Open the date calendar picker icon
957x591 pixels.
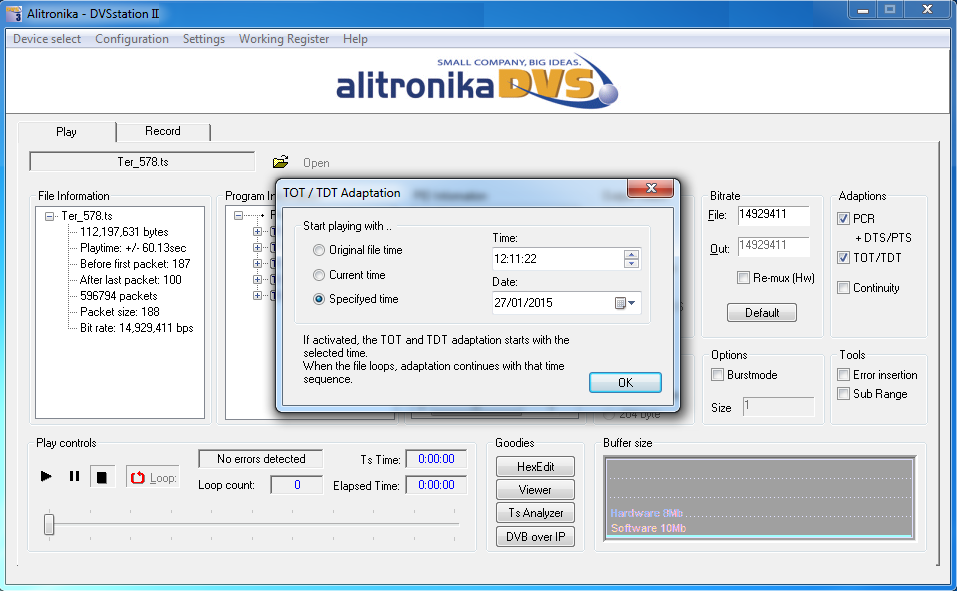pos(626,303)
